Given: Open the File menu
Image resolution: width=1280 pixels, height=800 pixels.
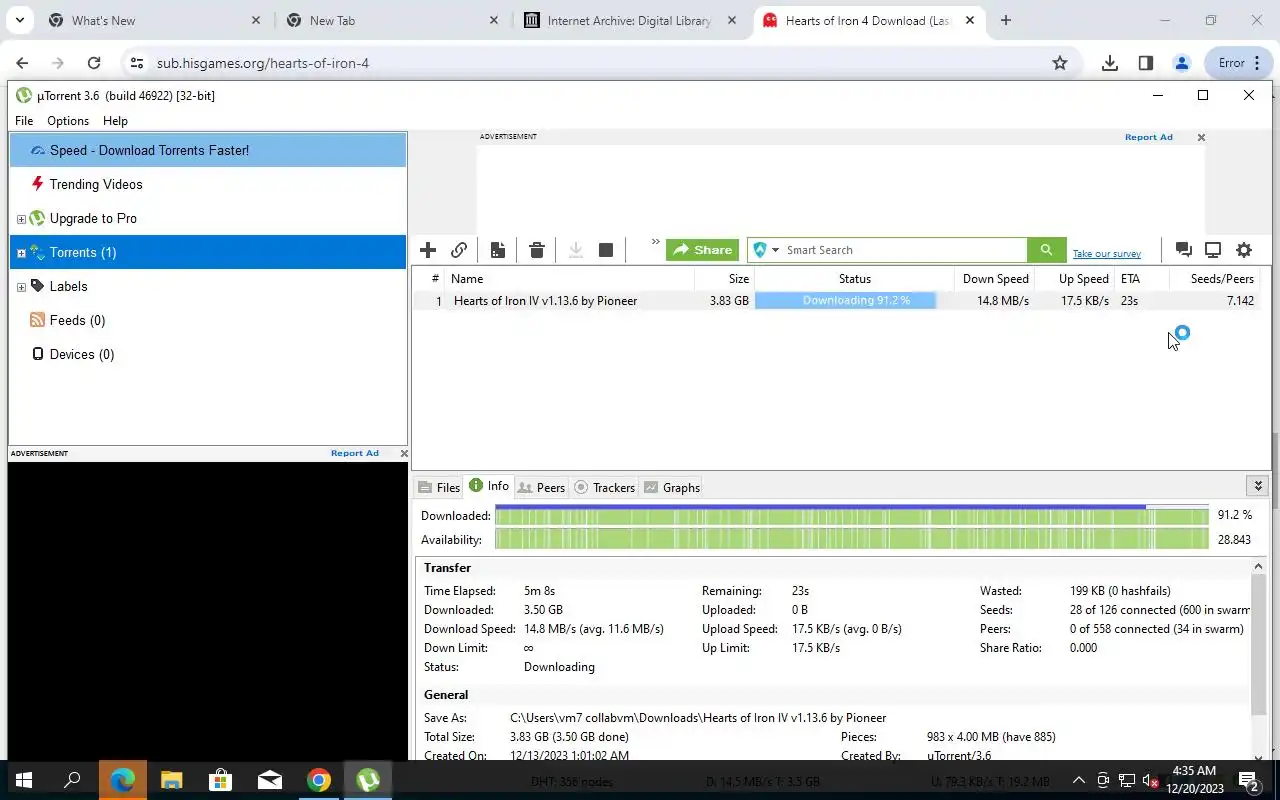Looking at the screenshot, I should (x=24, y=121).
